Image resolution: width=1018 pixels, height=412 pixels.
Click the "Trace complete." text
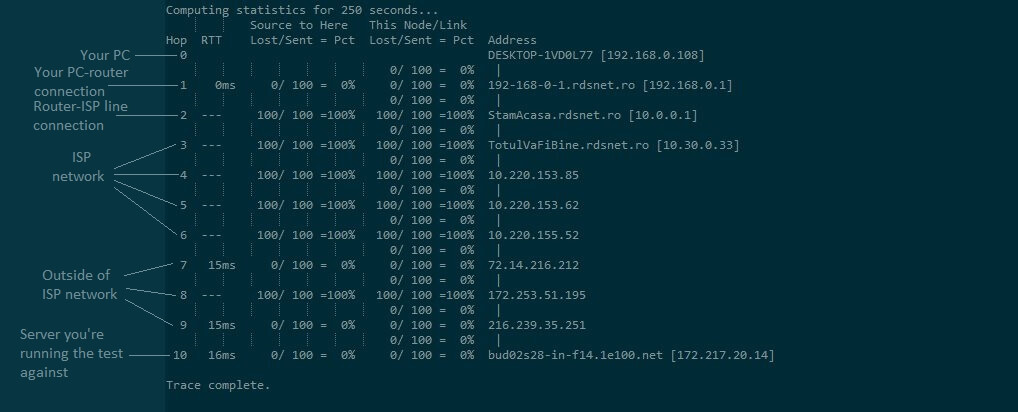tap(218, 385)
